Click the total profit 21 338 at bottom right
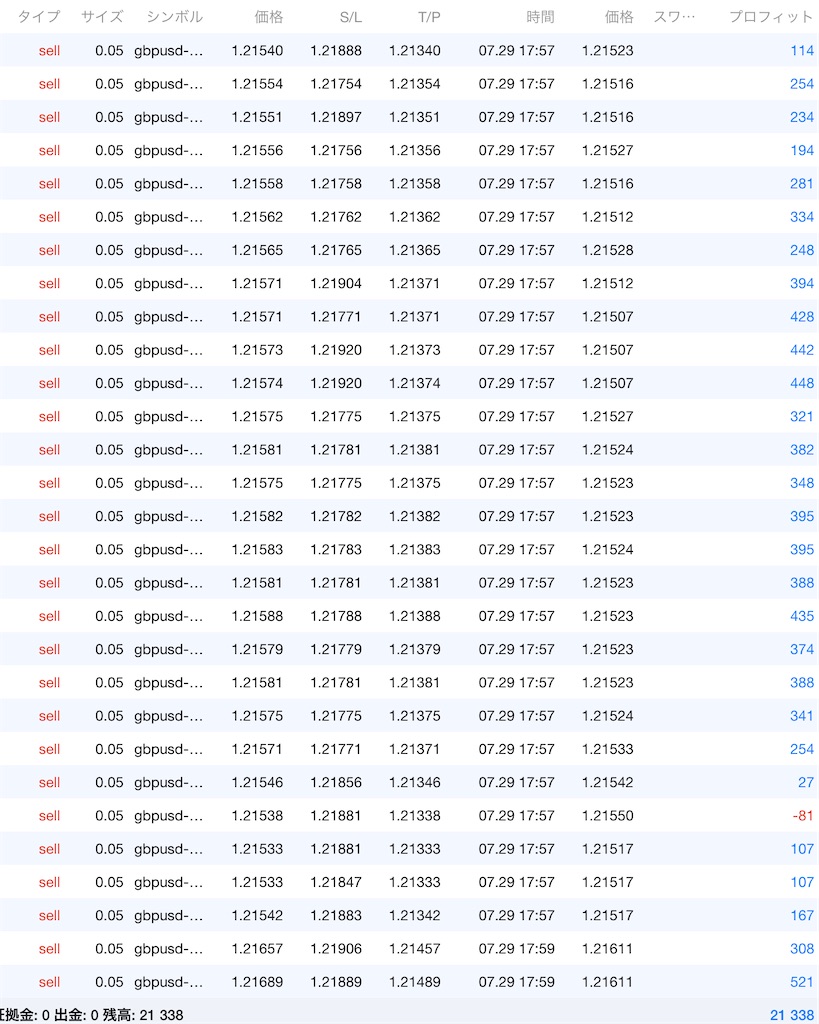The image size is (819, 1024). click(792, 1016)
